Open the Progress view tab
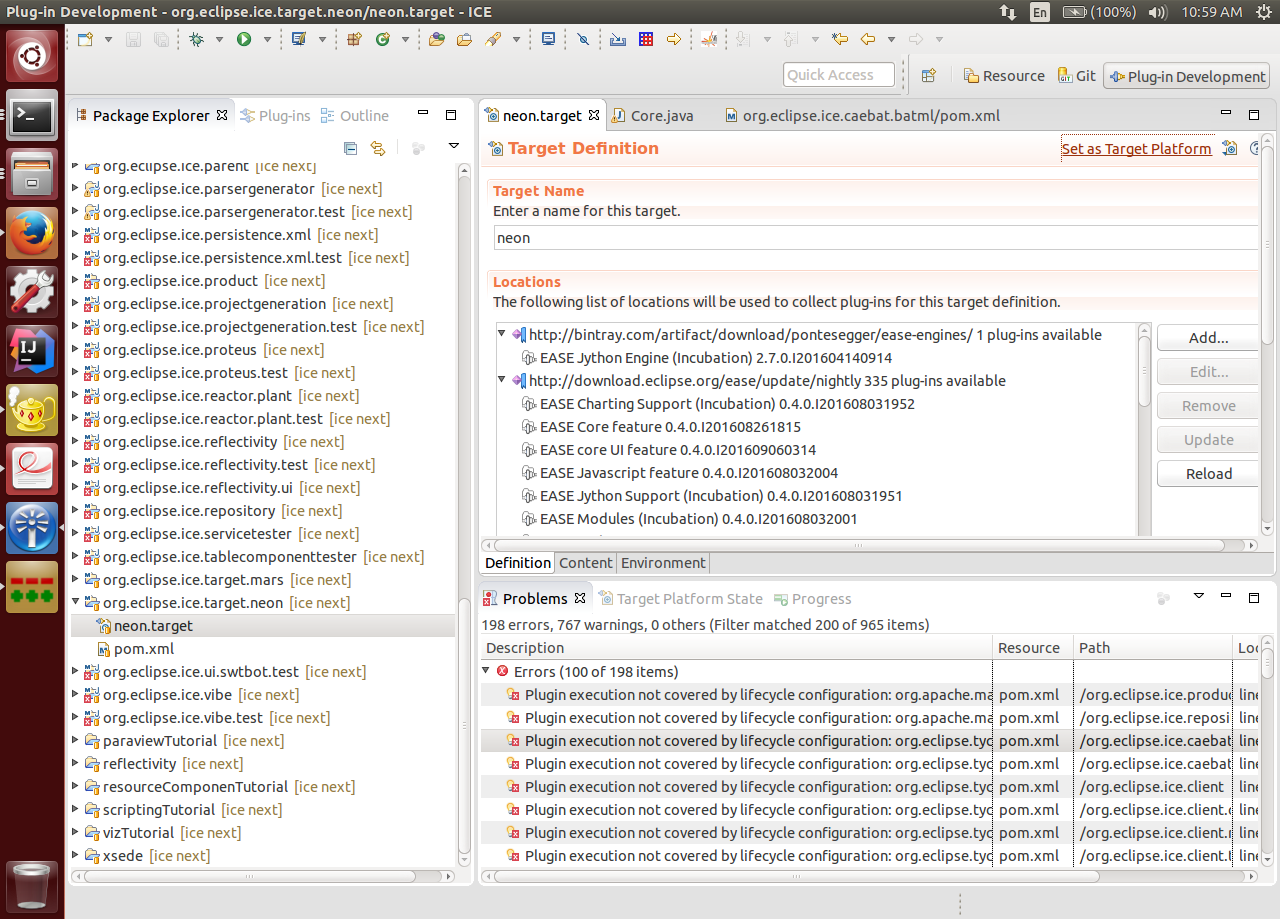Screen dimensions: 1280x919 [x=812, y=599]
